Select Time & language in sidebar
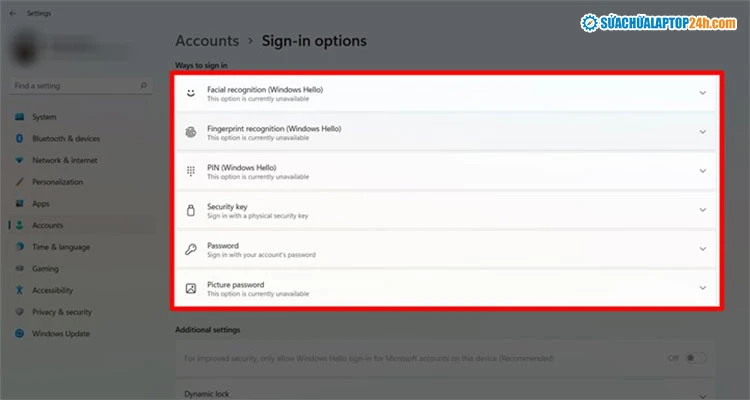 60,247
